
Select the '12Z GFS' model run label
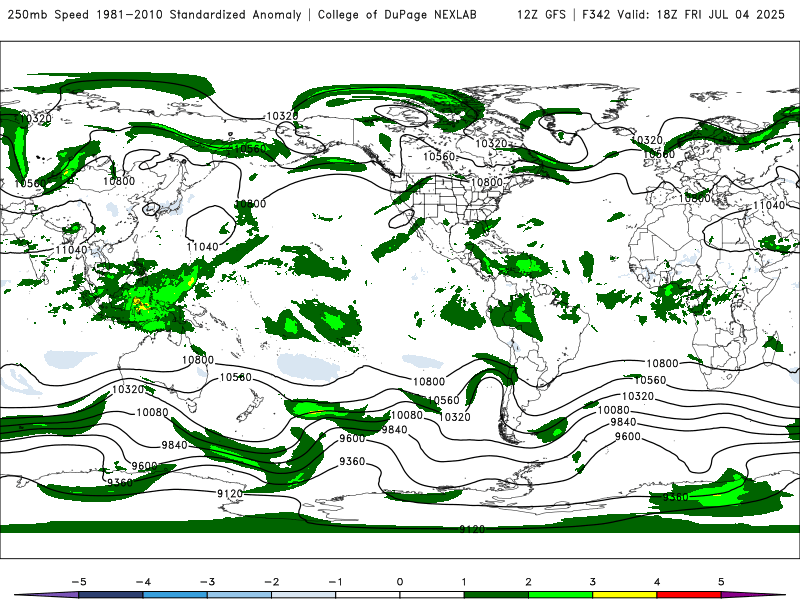click(x=541, y=14)
